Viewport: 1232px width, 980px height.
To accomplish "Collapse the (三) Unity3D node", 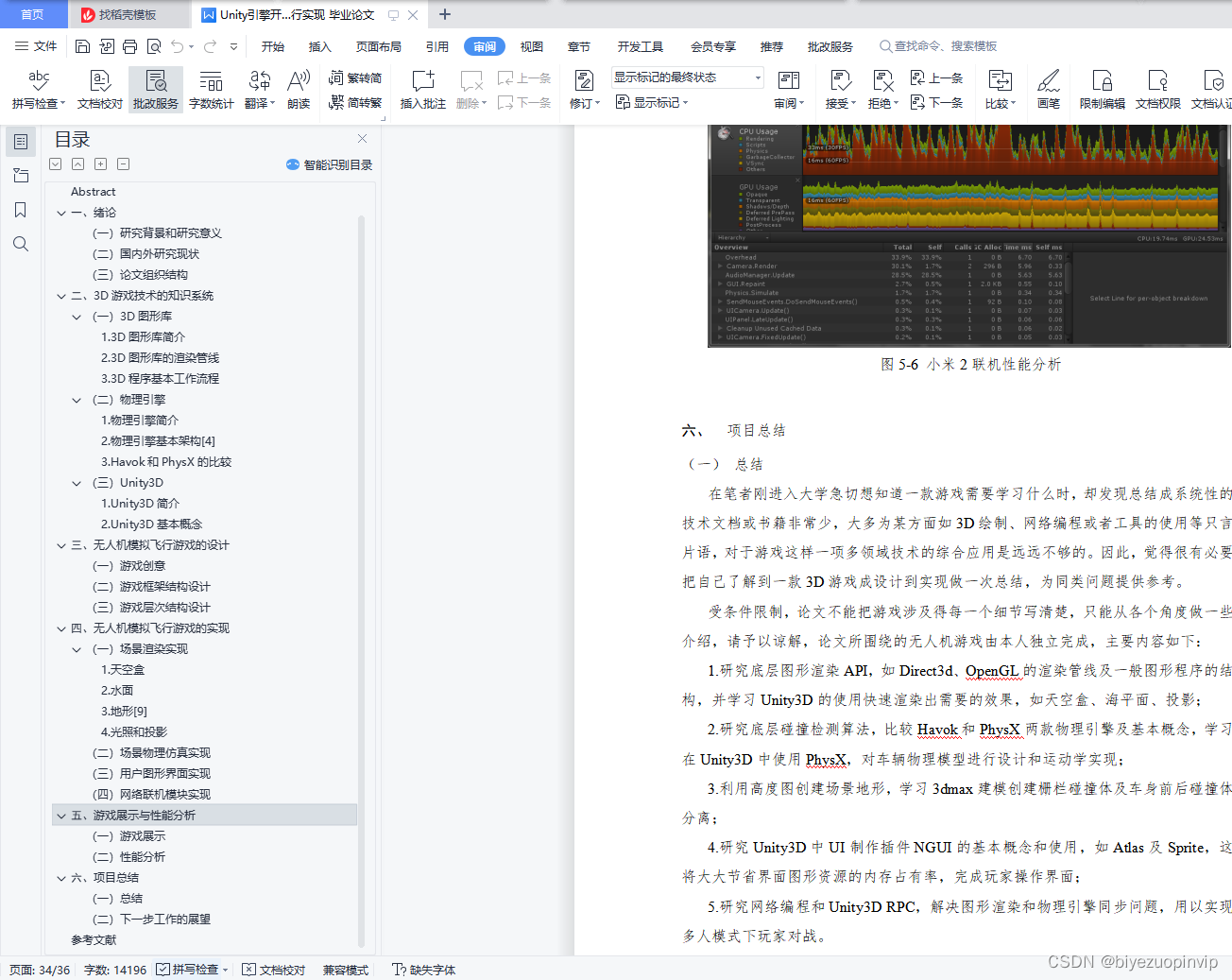I will click(x=77, y=483).
